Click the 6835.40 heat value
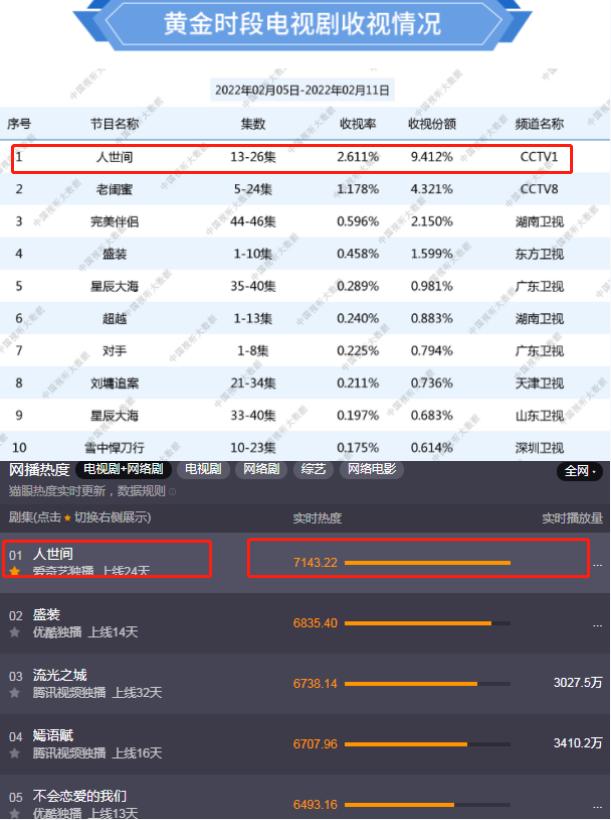The width and height of the screenshot is (611, 820). pyautogui.click(x=315, y=623)
